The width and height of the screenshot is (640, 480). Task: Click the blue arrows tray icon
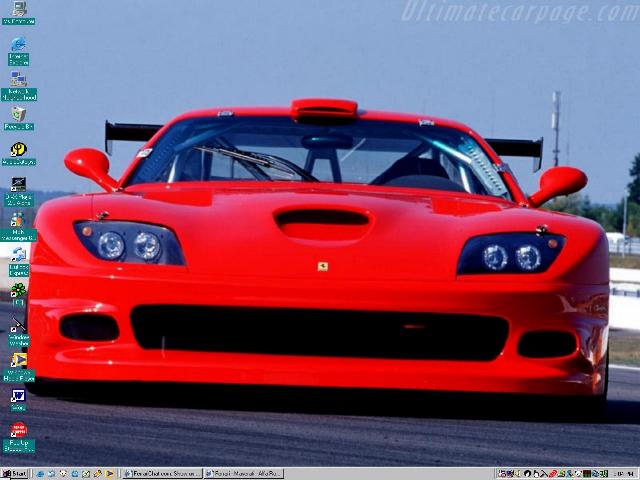(x=596, y=474)
